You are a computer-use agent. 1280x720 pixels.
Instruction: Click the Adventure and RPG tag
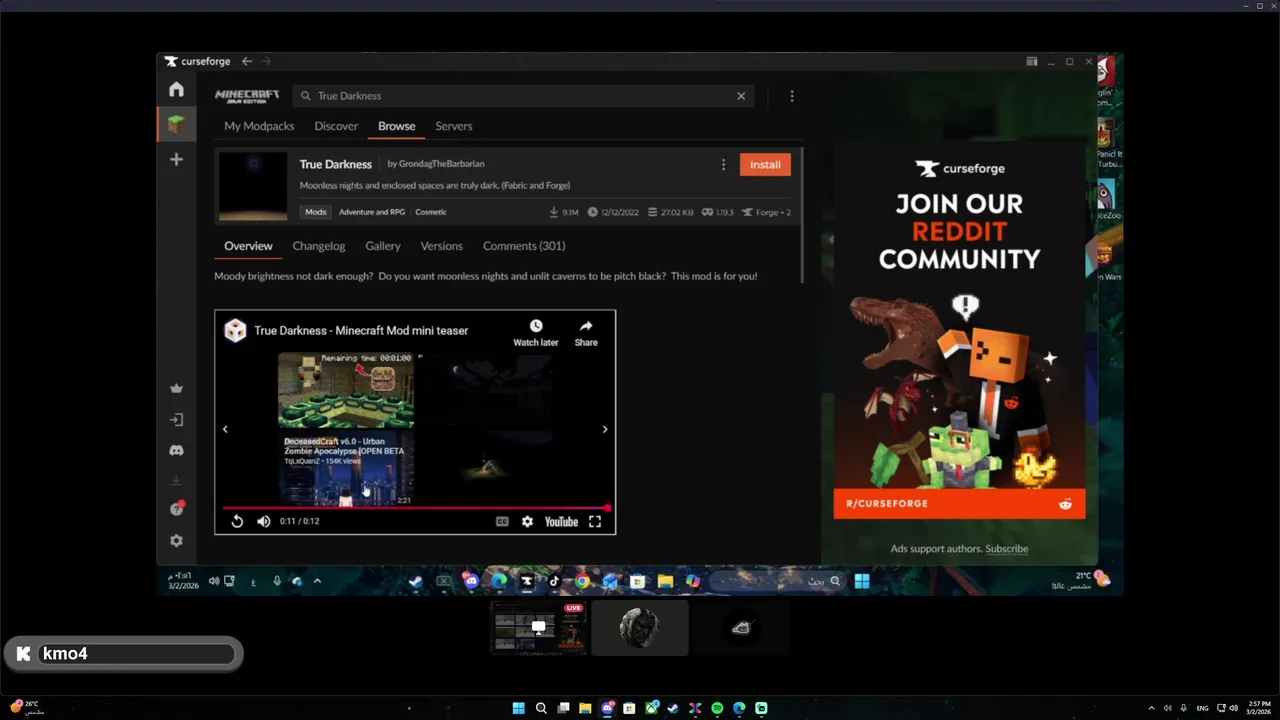372,212
